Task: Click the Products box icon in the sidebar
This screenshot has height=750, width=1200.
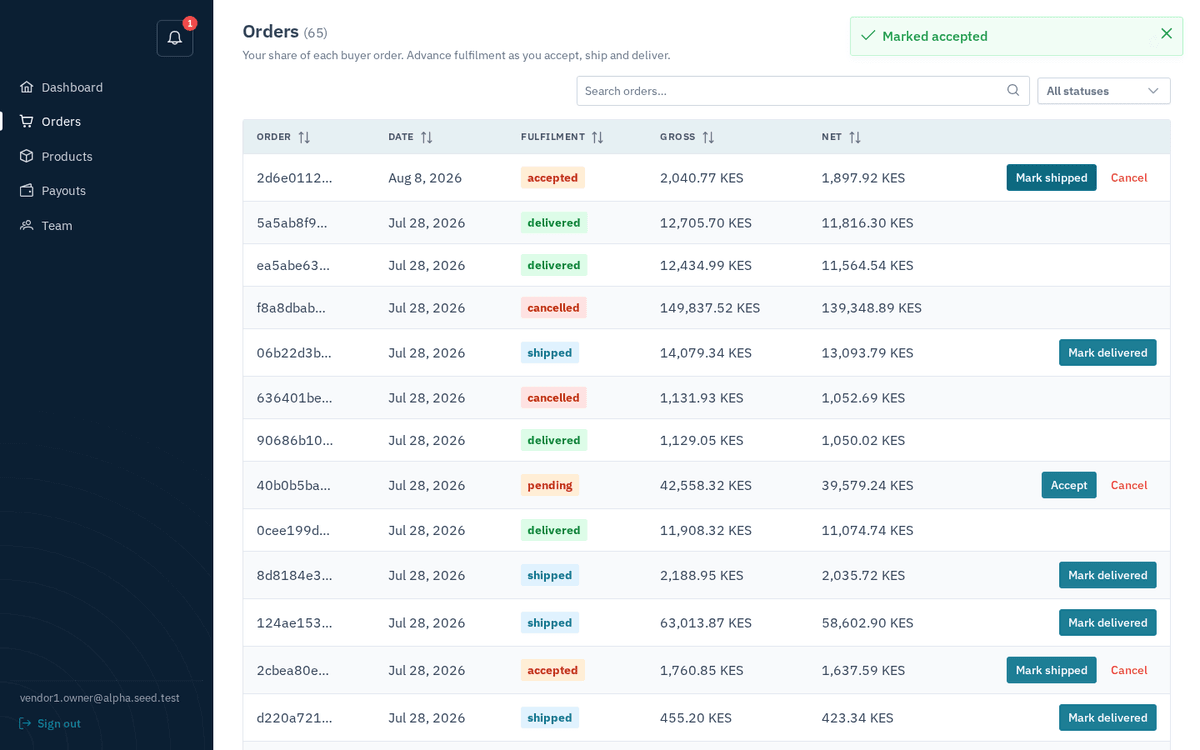Action: pos(27,156)
